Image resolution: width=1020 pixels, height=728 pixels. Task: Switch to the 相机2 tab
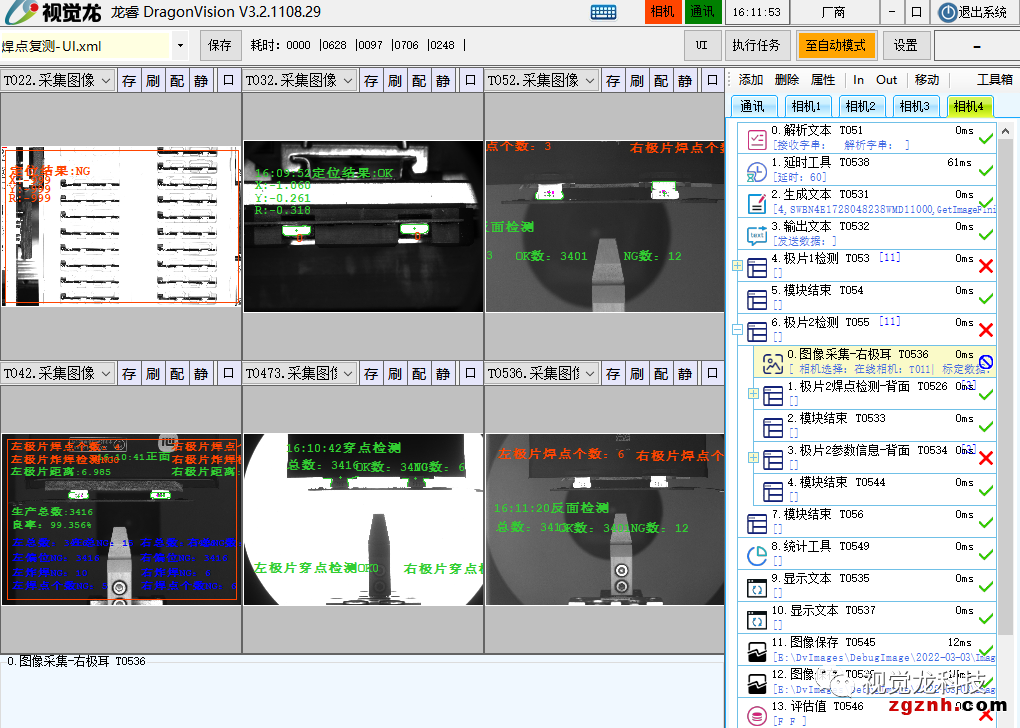859,106
